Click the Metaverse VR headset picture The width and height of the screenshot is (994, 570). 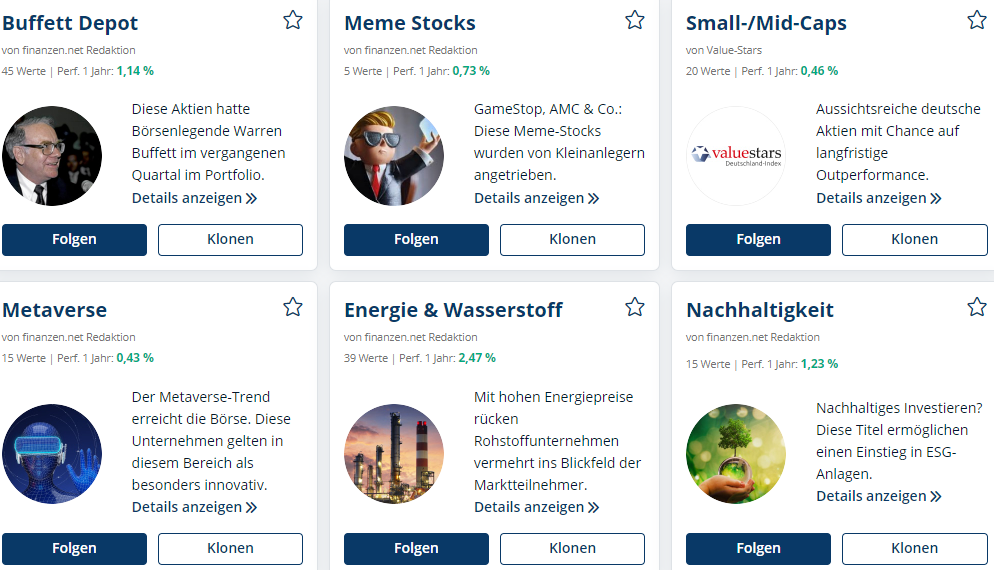52,454
